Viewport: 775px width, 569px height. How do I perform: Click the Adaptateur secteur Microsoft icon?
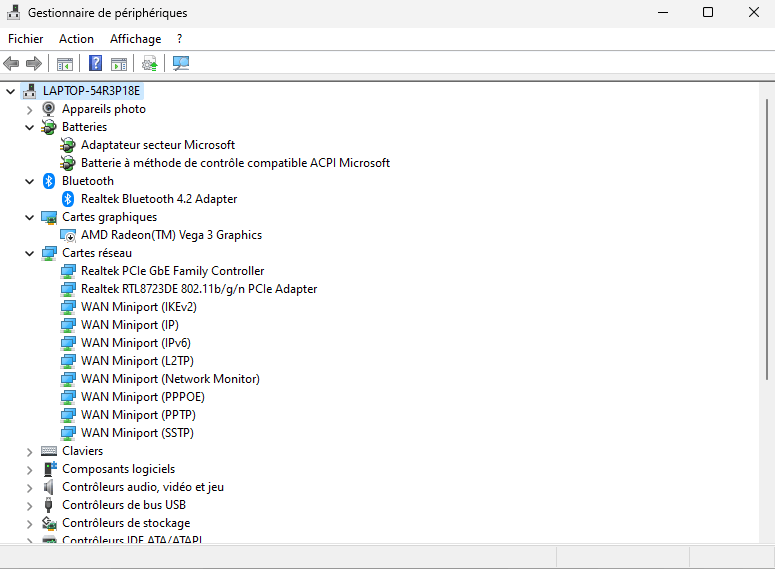tap(68, 145)
